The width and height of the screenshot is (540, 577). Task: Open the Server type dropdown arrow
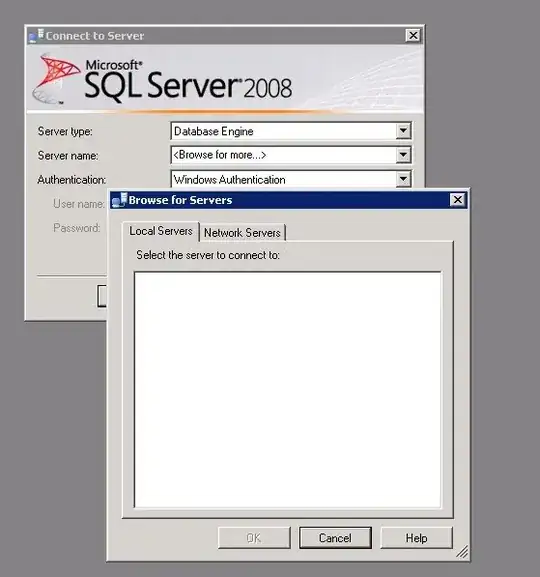click(403, 131)
